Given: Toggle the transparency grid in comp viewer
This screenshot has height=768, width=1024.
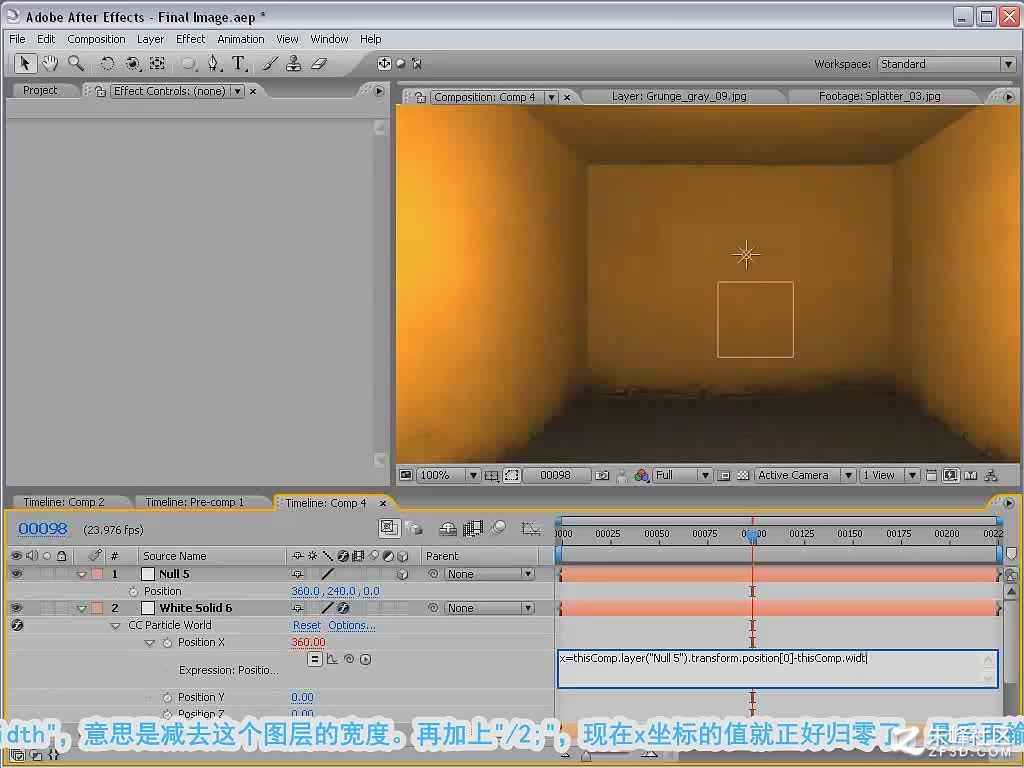Looking at the screenshot, I should coord(743,475).
